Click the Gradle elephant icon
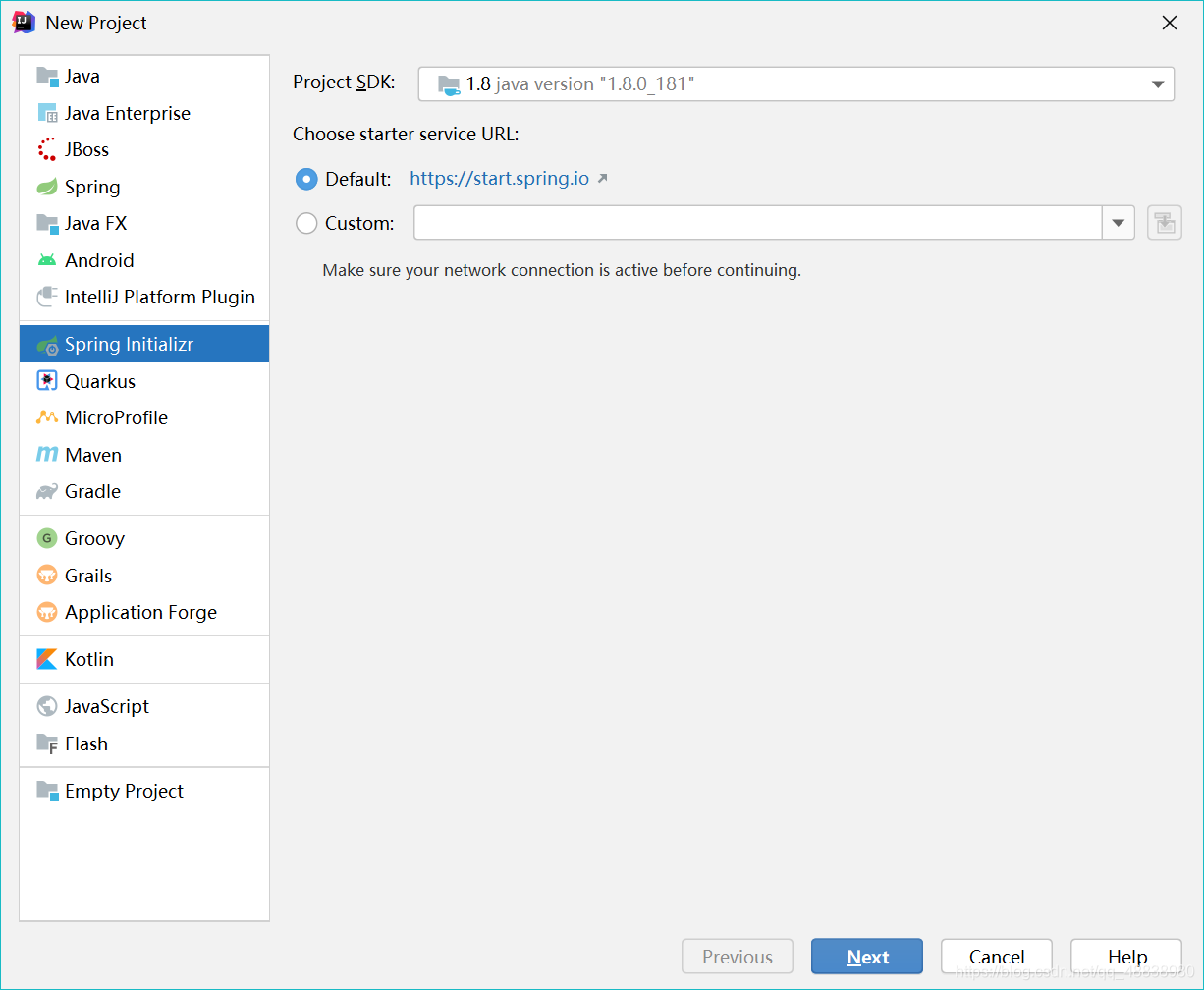 click(x=47, y=491)
